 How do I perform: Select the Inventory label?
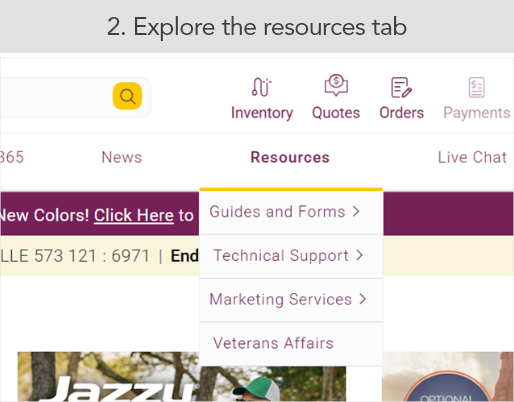click(x=262, y=113)
